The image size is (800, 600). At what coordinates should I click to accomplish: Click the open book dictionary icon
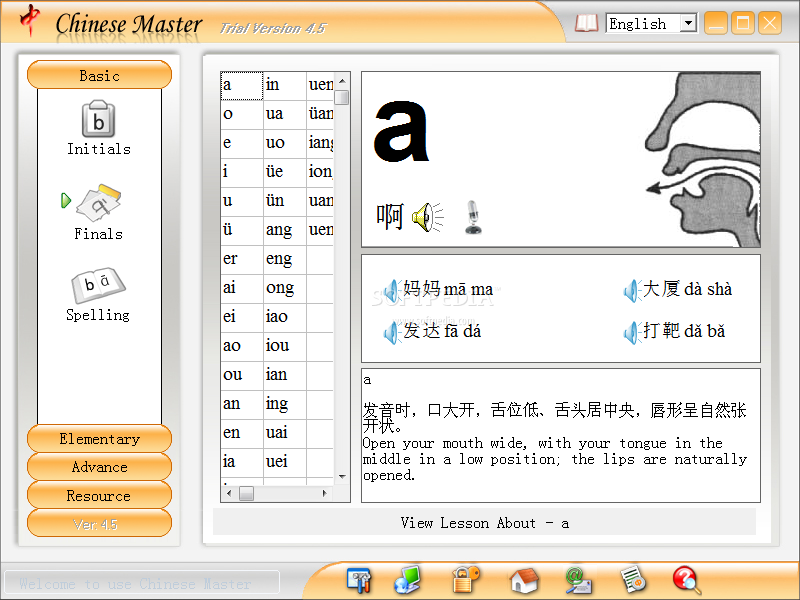586,23
